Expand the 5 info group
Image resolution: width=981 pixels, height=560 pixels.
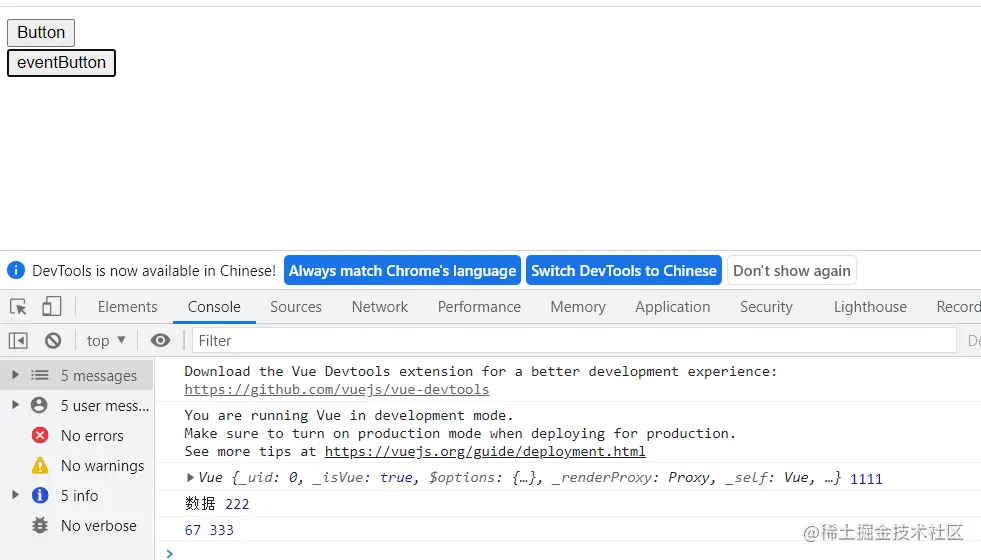coord(16,495)
